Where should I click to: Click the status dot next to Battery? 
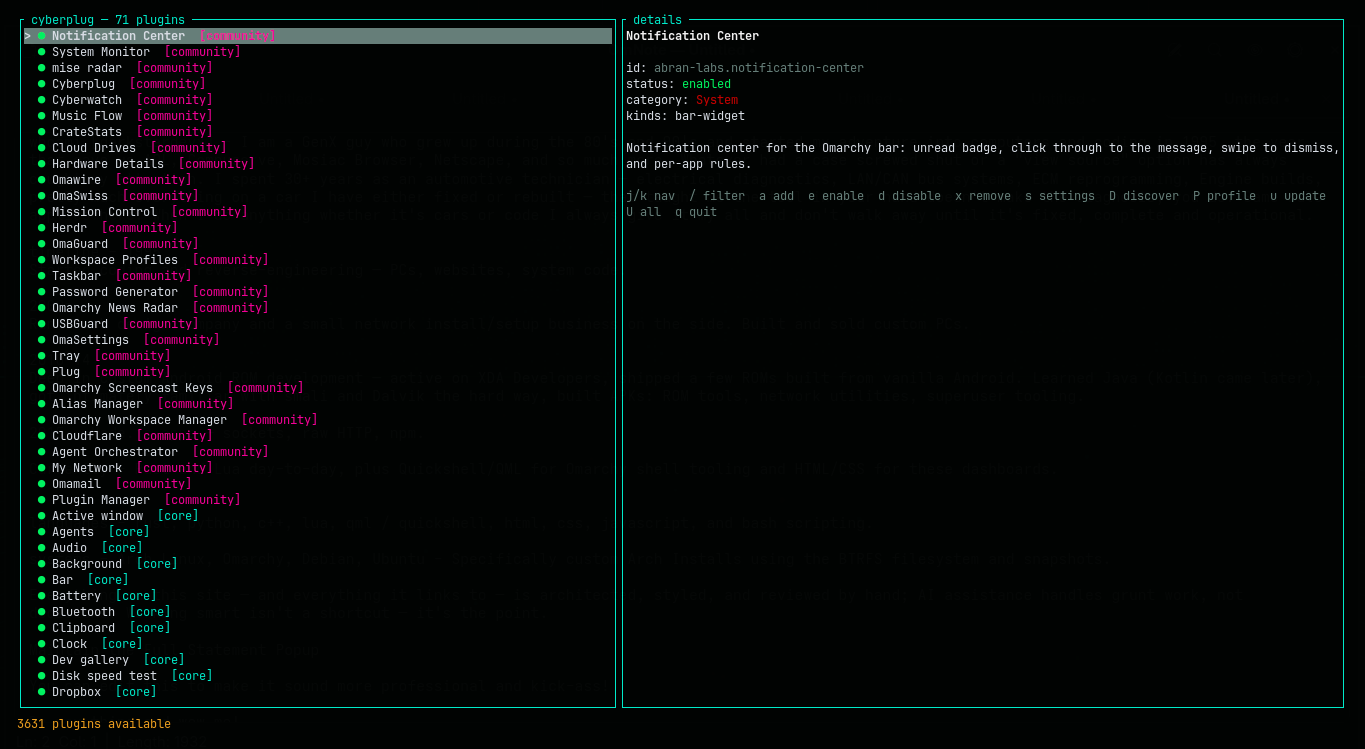pyautogui.click(x=42, y=596)
